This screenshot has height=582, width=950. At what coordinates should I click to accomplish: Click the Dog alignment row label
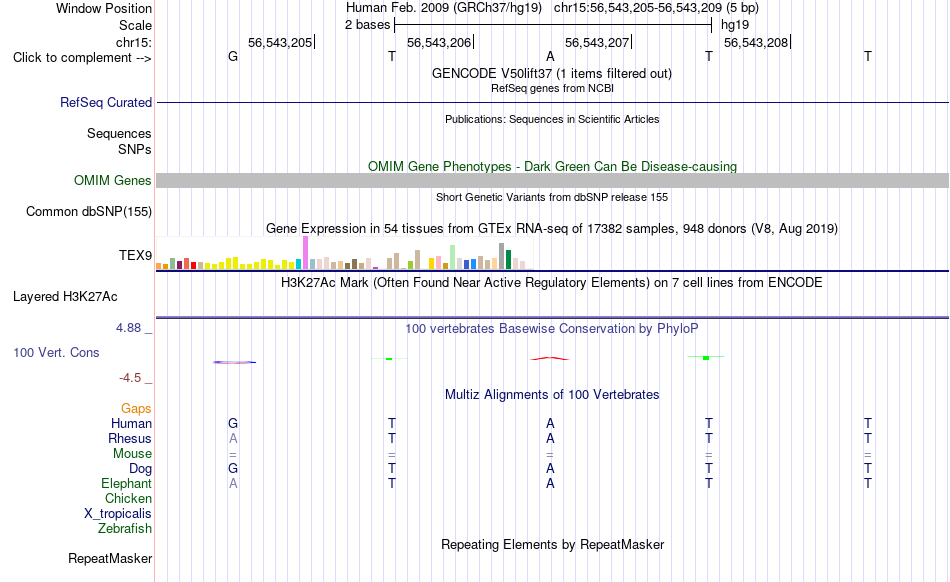[140, 469]
